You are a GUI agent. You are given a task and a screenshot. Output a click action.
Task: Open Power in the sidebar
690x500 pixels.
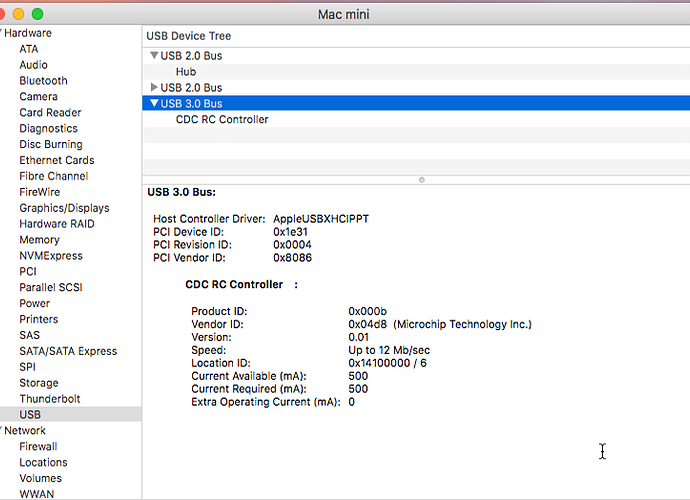tap(35, 303)
